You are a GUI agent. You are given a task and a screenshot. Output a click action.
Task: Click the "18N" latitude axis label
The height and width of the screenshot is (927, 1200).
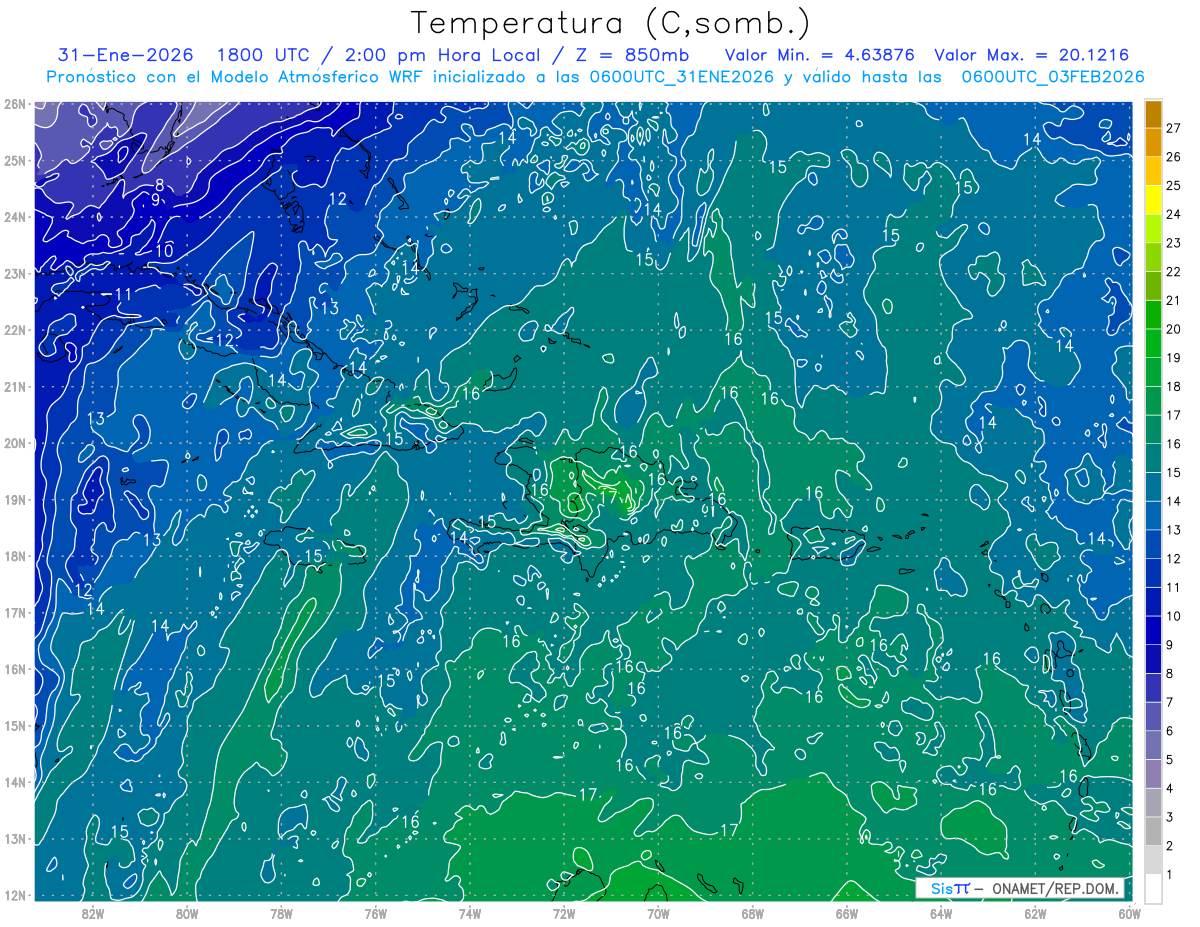coord(14,556)
